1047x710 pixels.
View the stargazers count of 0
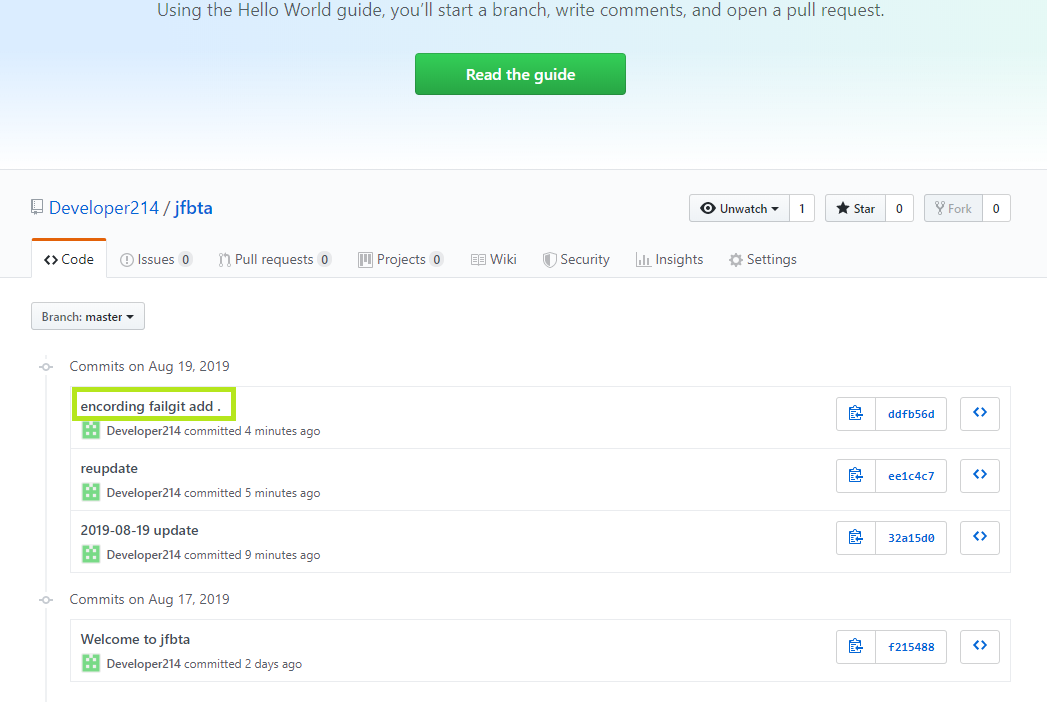[x=899, y=208]
